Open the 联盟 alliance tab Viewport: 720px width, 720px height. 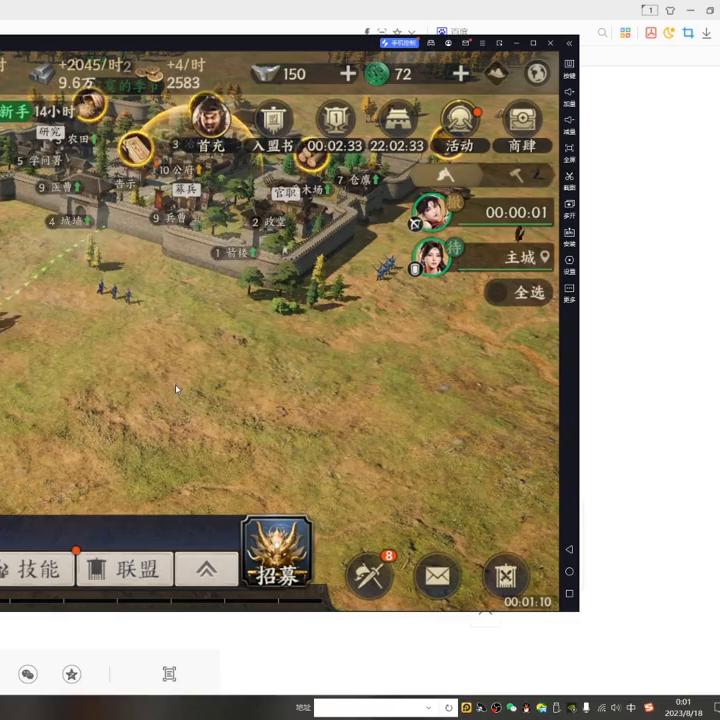(x=125, y=569)
